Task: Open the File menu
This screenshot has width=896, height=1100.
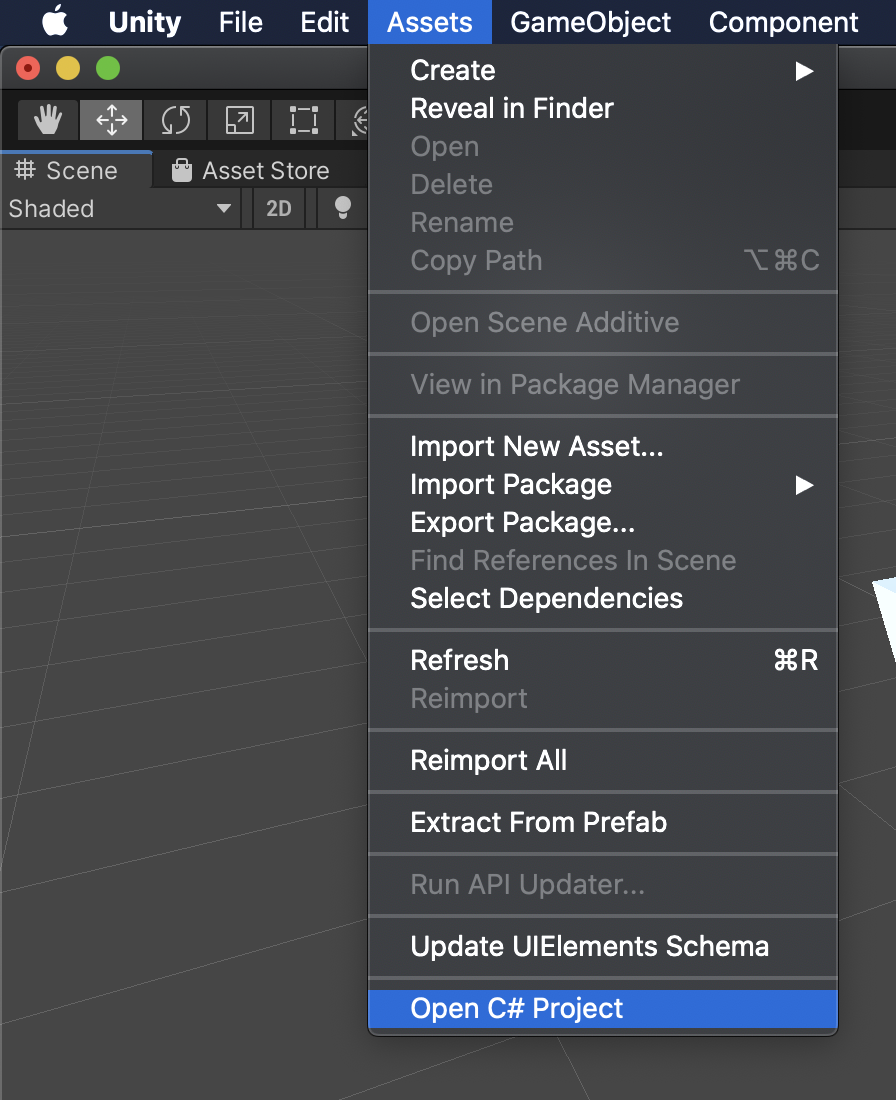Action: tap(241, 22)
